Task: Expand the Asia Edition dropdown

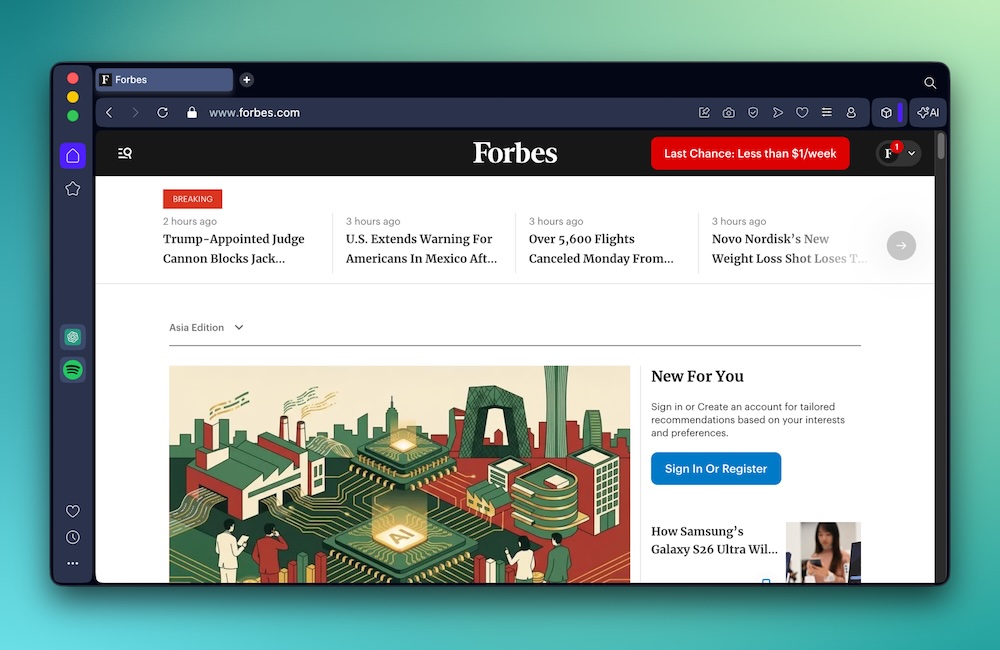Action: coord(207,327)
